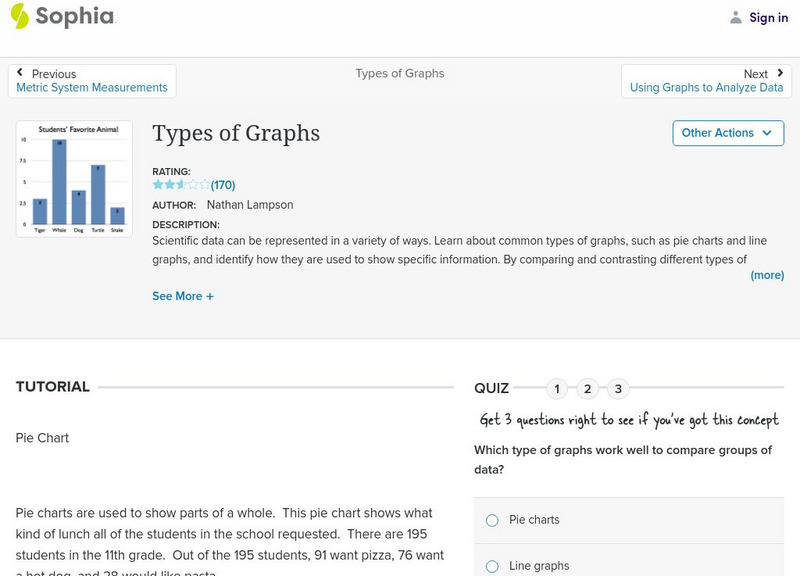Viewport: 800px width, 576px height.
Task: Expand See More details
Action: 182,296
